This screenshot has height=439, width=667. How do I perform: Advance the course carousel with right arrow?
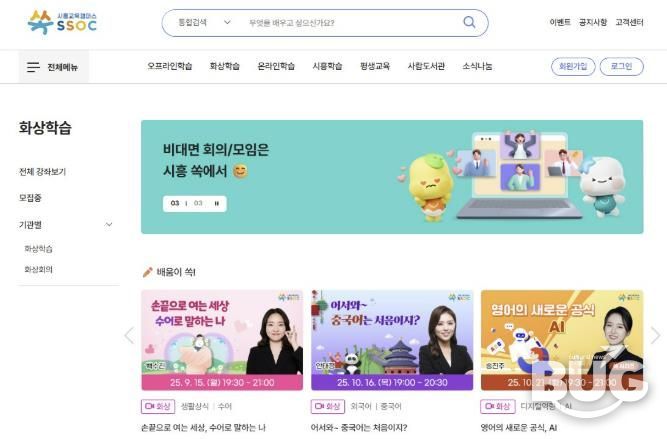656,335
